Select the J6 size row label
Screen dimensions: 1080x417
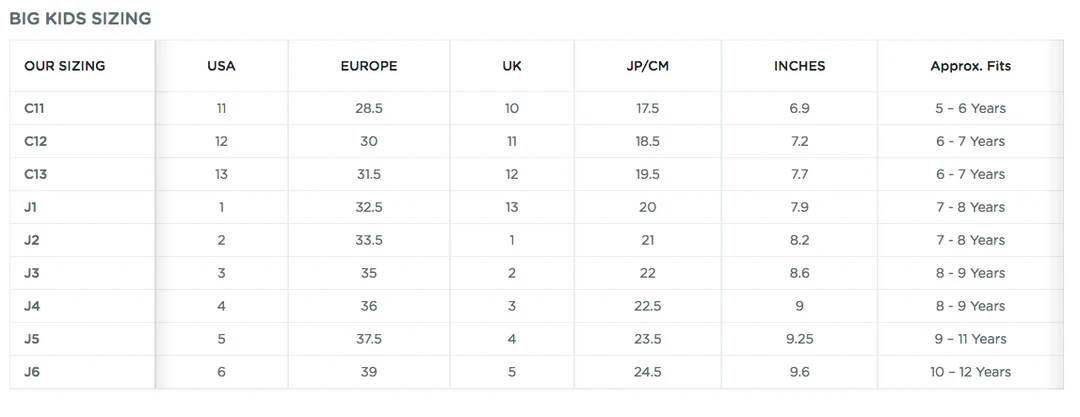[x=32, y=372]
